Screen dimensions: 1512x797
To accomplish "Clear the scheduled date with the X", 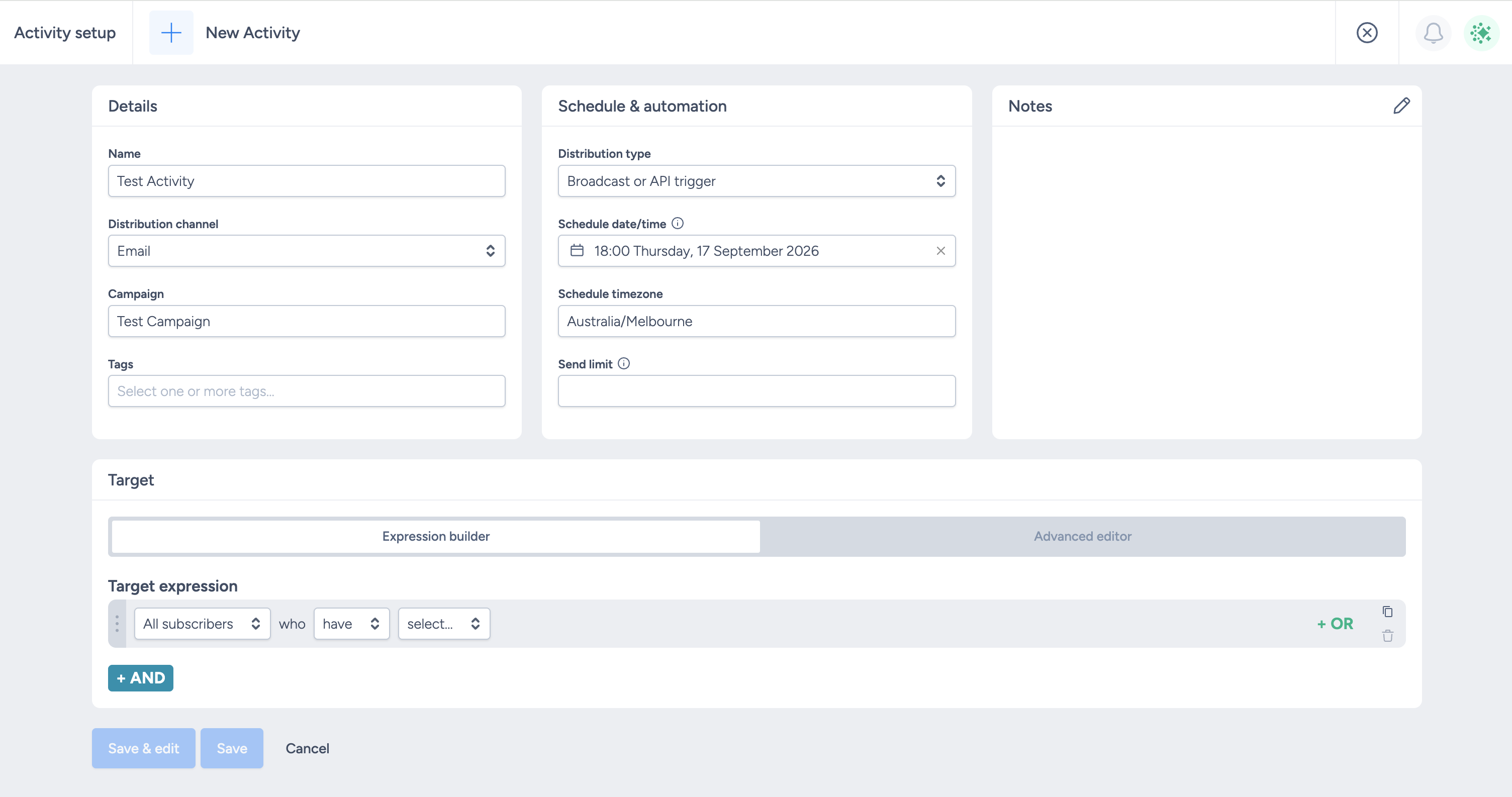I will click(940, 251).
